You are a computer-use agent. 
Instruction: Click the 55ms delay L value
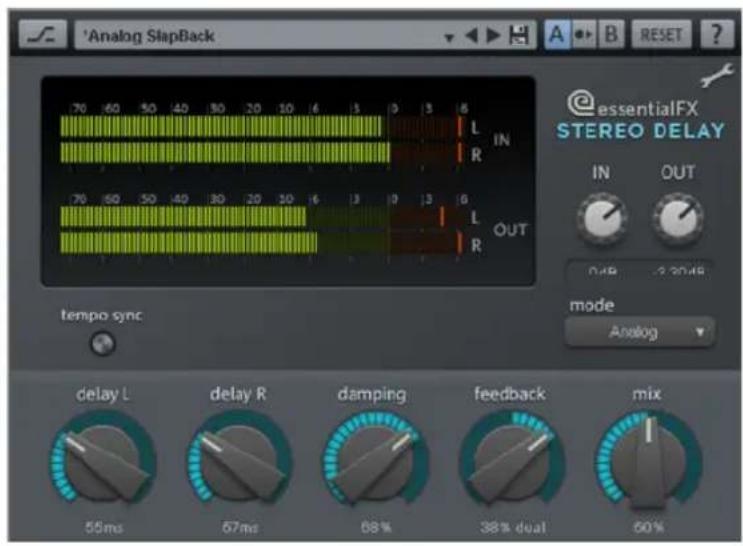pos(104,527)
